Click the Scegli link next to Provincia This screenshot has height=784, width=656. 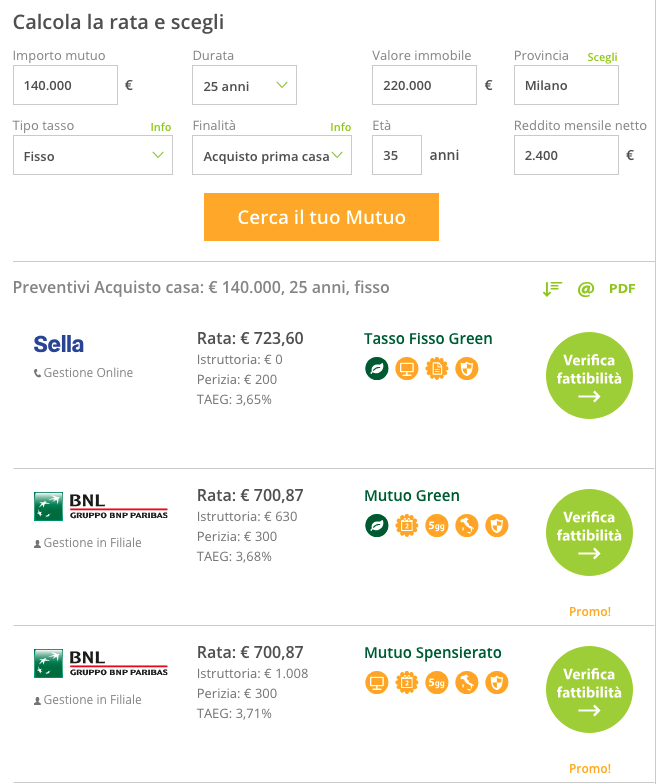[x=602, y=57]
